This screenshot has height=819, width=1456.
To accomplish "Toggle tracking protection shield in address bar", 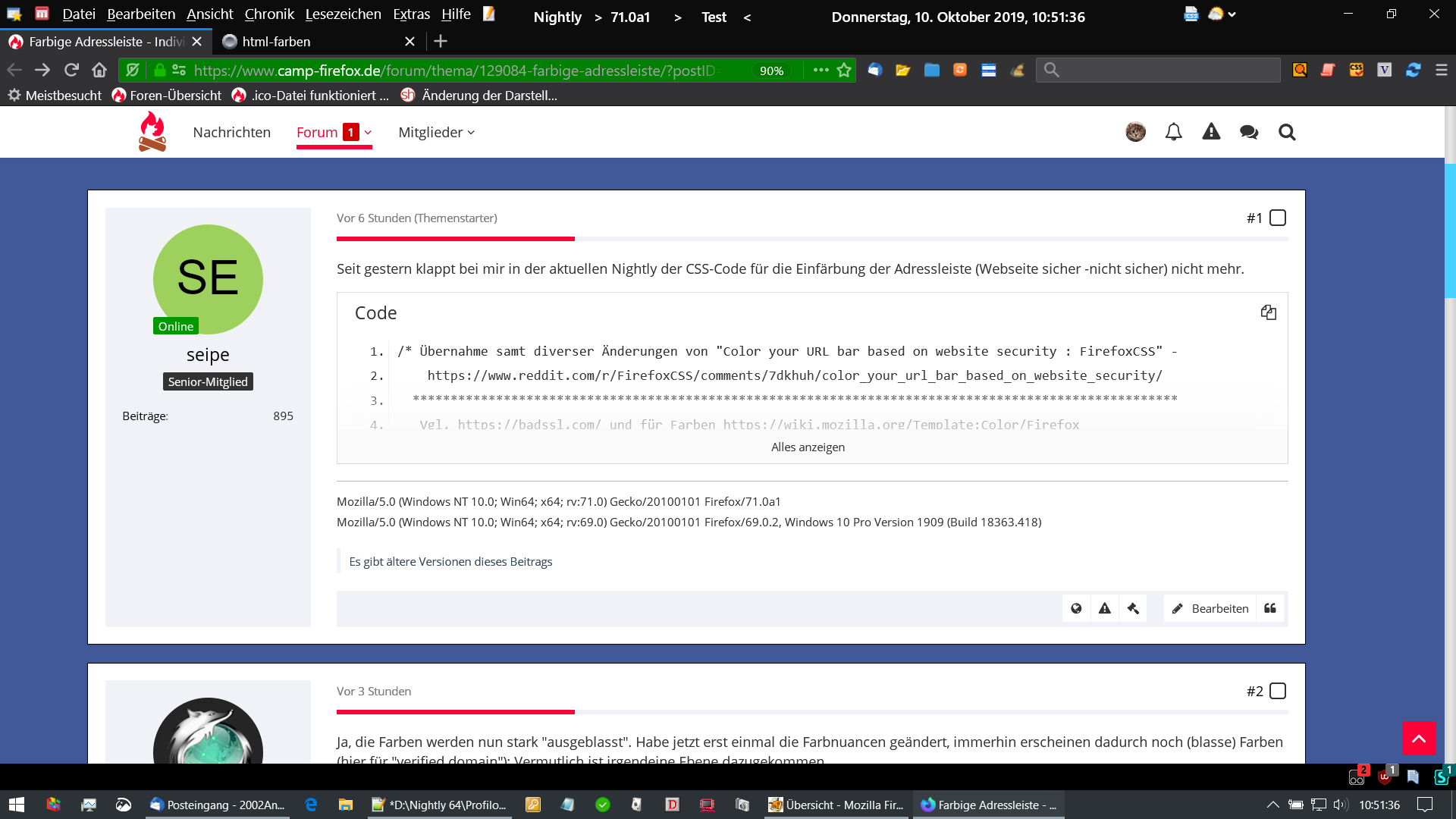I will click(x=133, y=71).
